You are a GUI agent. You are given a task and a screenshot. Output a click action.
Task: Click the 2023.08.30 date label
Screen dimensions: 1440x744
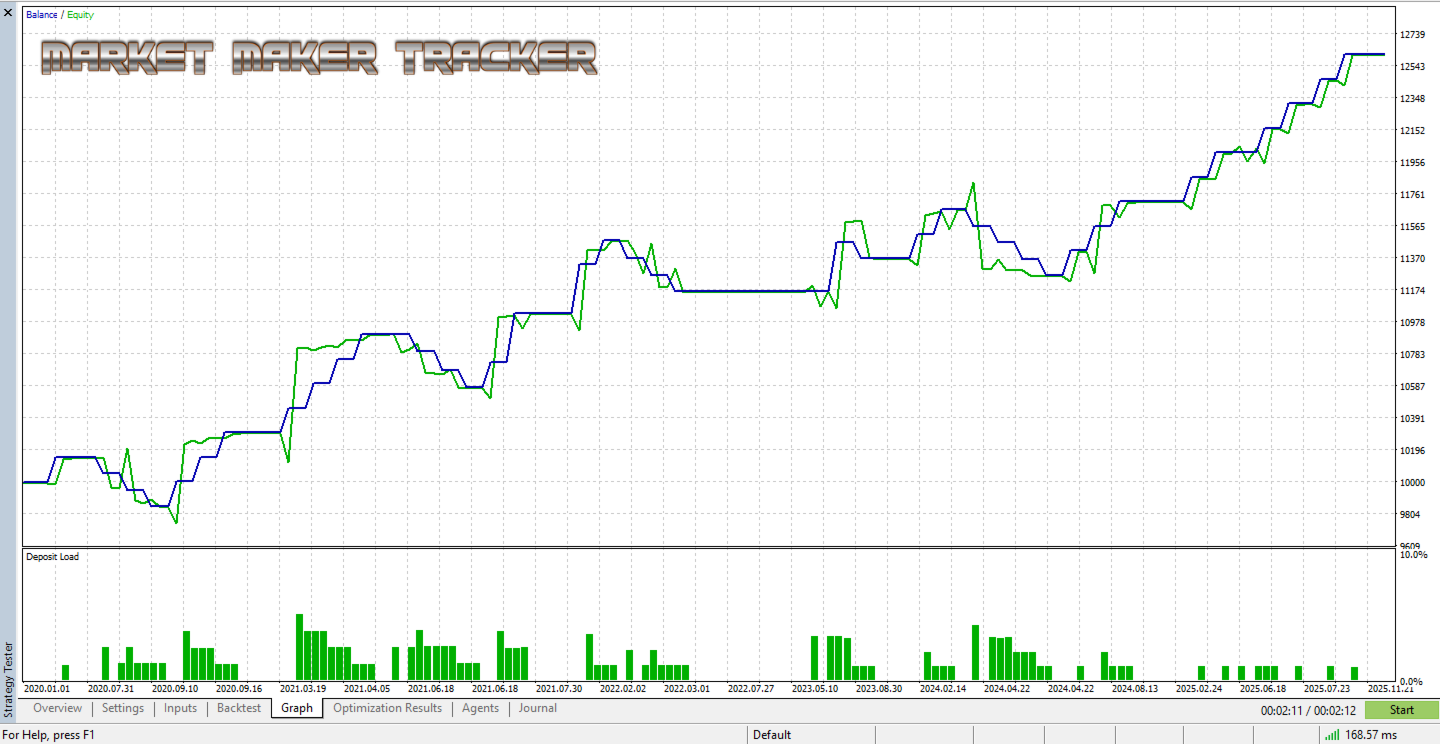pyautogui.click(x=879, y=689)
